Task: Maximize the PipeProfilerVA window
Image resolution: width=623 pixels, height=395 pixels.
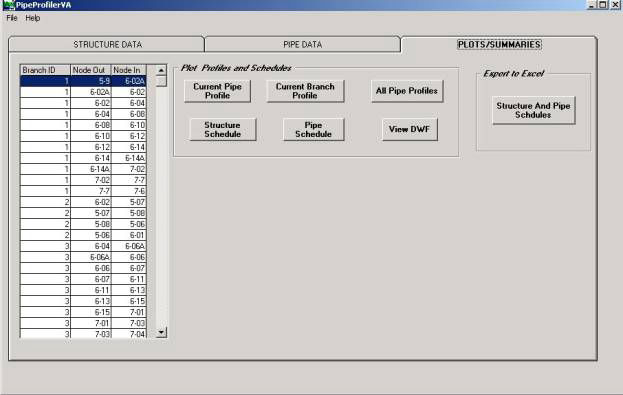Action: pos(602,5)
